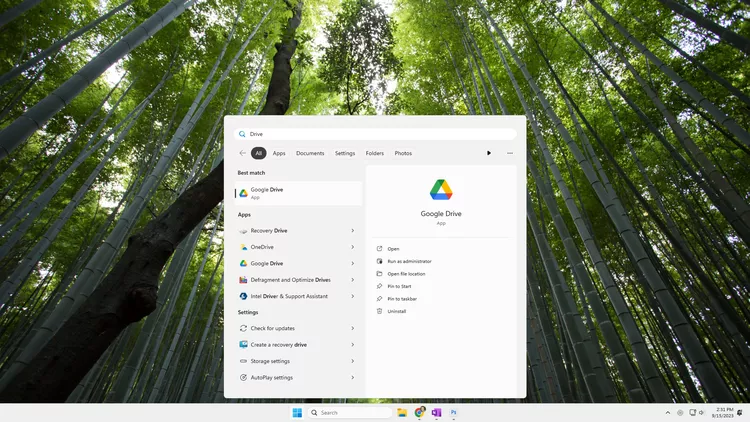Switch to the Documents filter tab
Viewport: 750px width, 422px height.
tap(310, 153)
